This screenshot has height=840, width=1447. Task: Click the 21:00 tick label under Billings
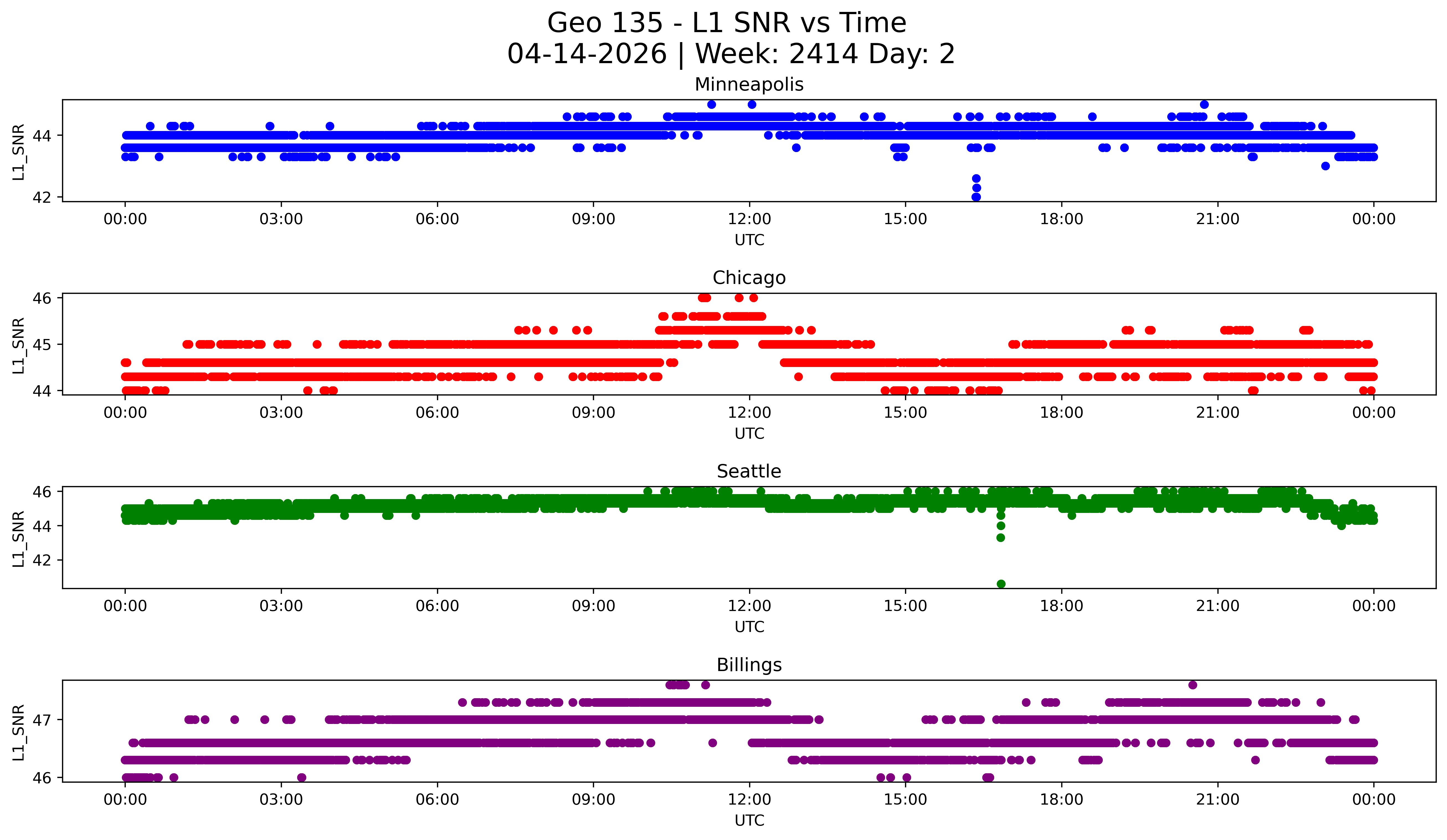click(1217, 800)
